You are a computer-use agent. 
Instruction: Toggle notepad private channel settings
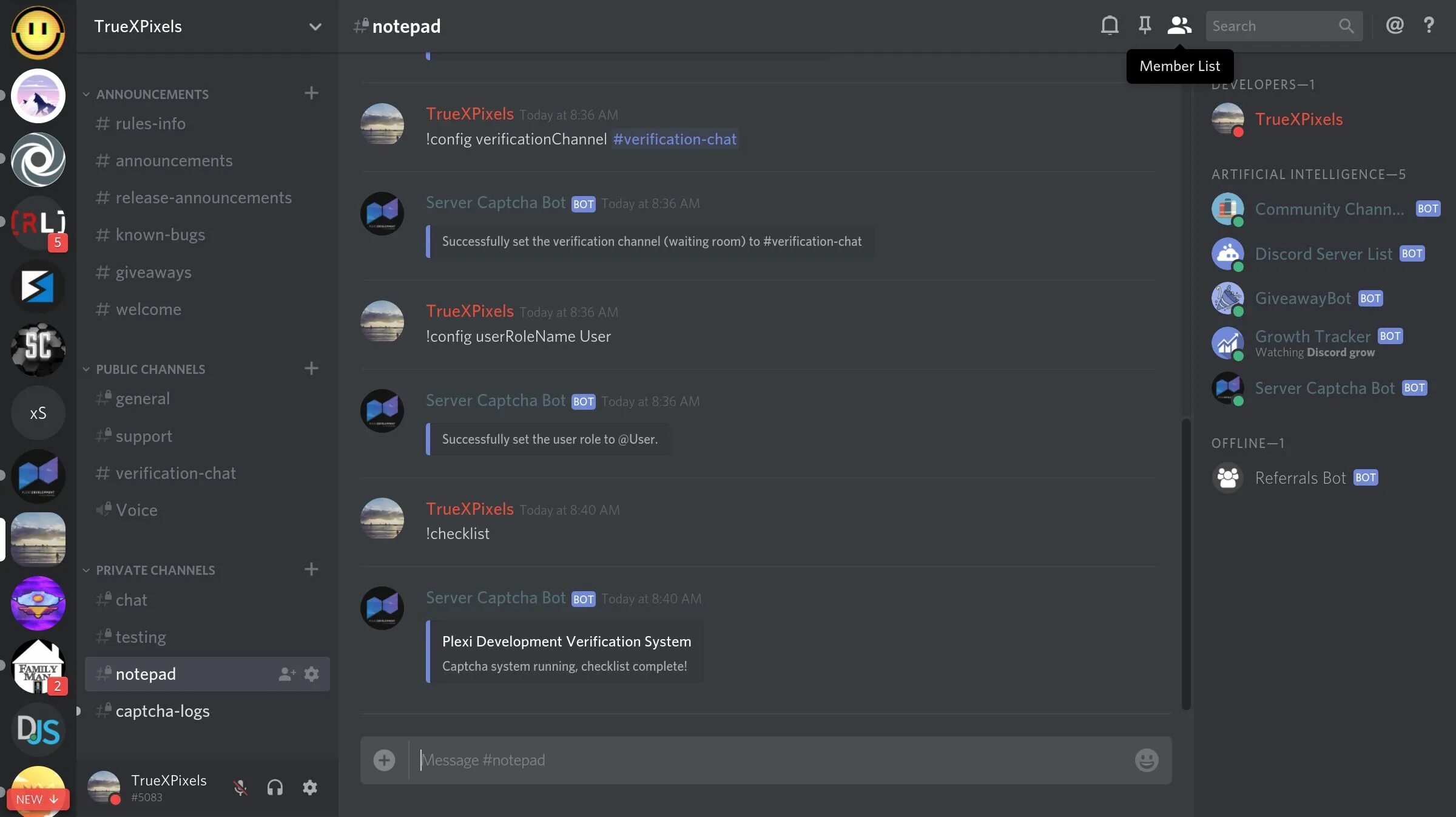312,674
